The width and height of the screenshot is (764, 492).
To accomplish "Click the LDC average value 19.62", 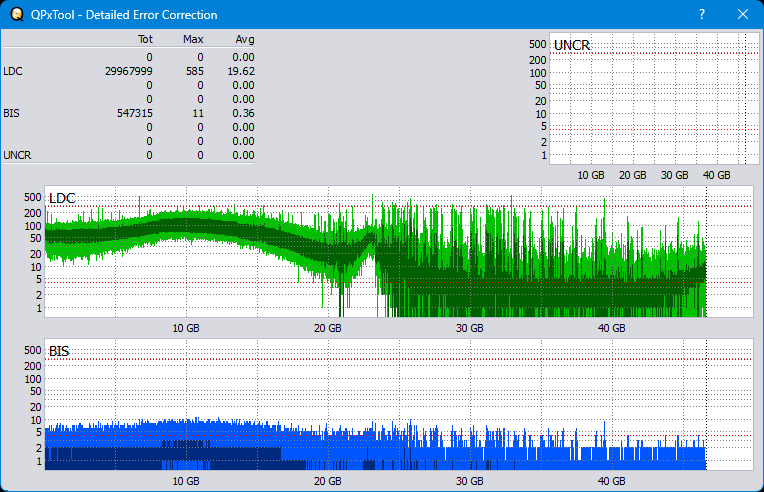I will pos(241,72).
